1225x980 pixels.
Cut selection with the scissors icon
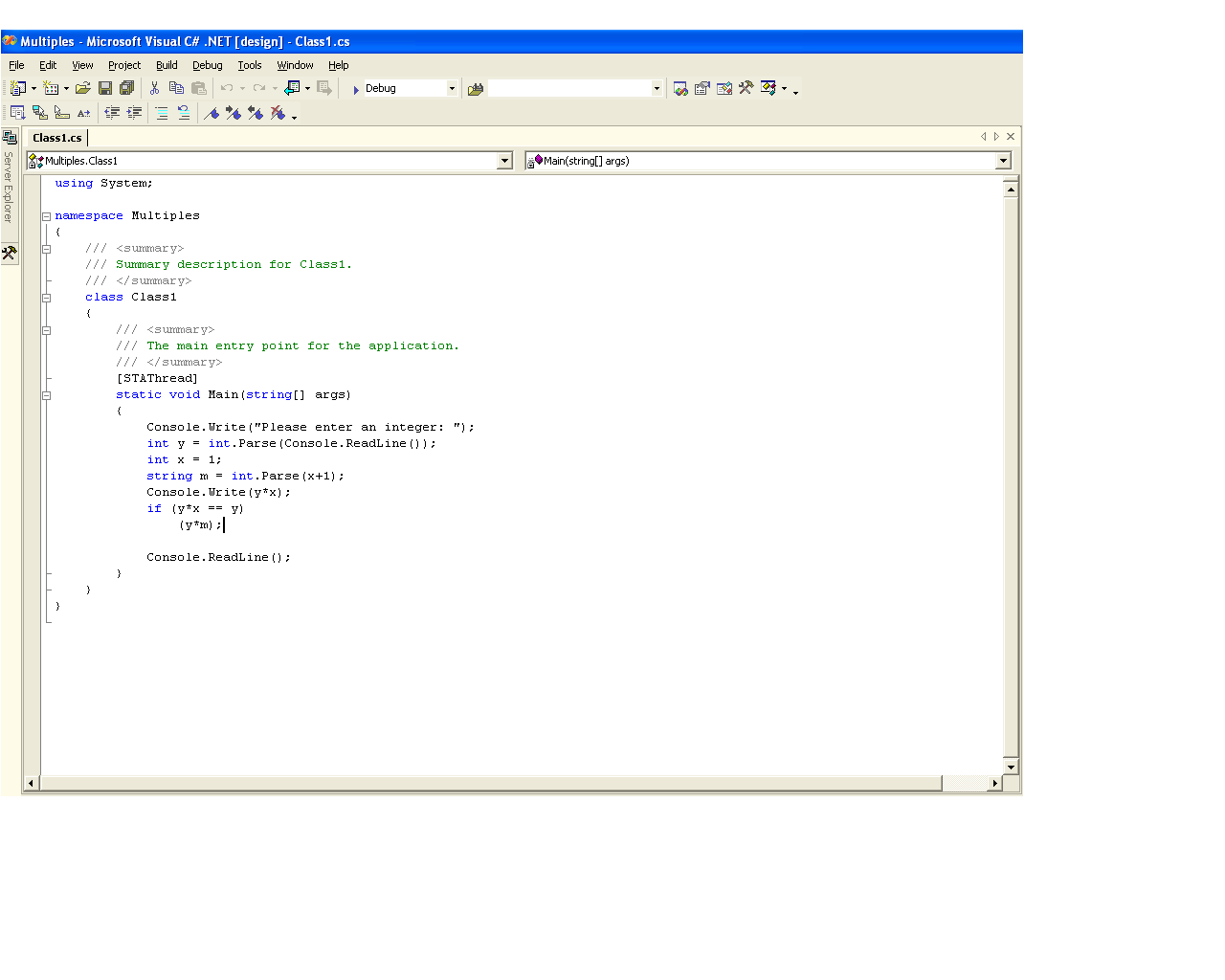pyautogui.click(x=154, y=88)
